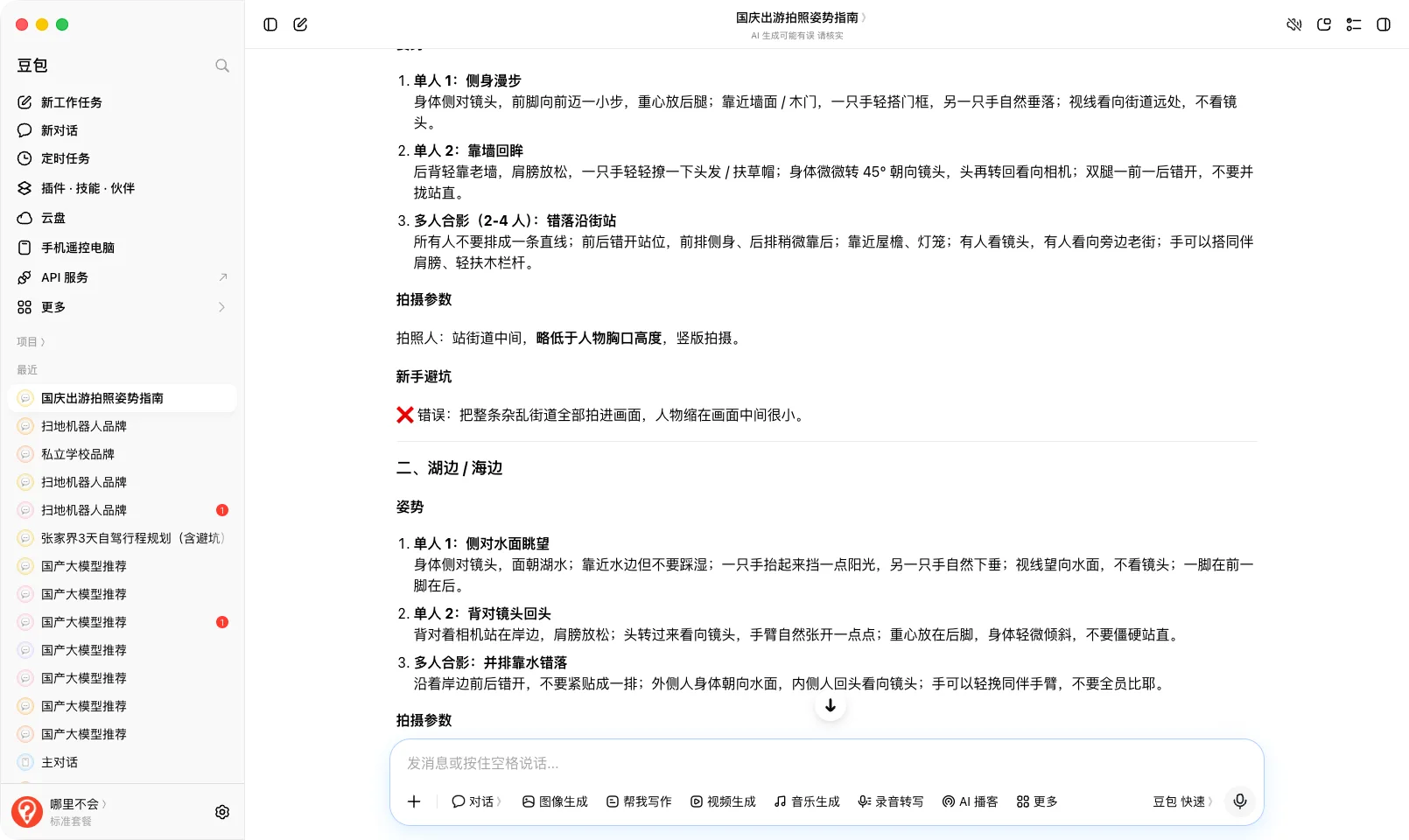Click the 二、湖边 / 海边 heading
Screen dimensions: 1409x840
pos(449,468)
